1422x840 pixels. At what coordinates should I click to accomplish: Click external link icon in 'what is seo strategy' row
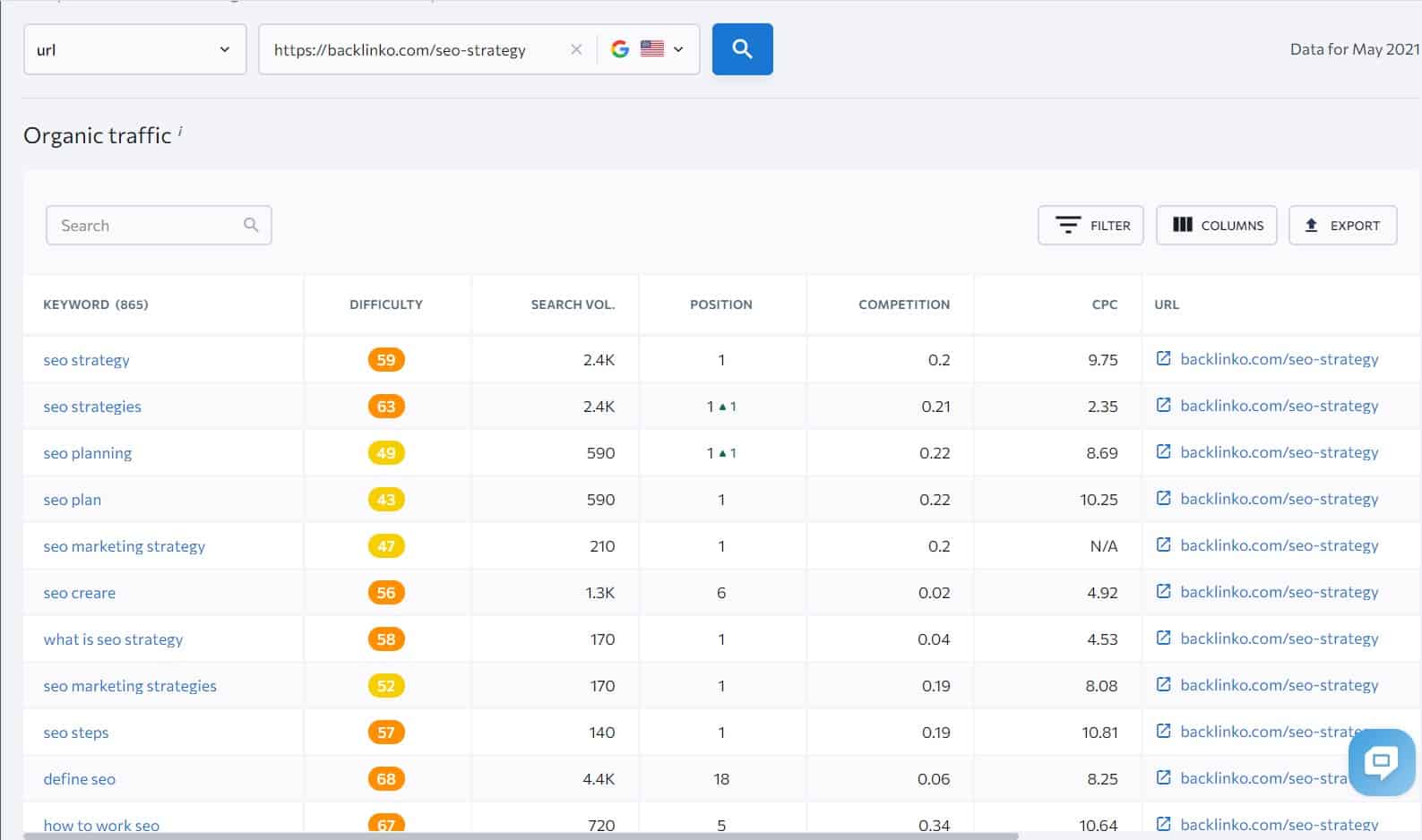1163,638
